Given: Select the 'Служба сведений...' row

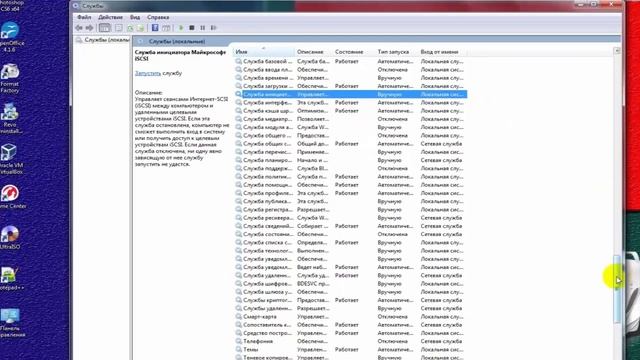Looking at the screenshot, I should (x=350, y=226).
